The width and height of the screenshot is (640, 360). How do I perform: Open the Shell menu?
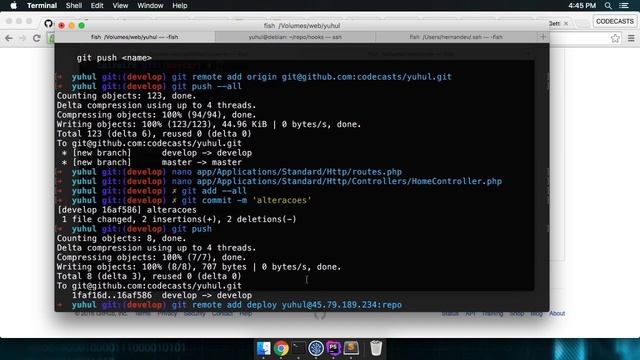74,5
